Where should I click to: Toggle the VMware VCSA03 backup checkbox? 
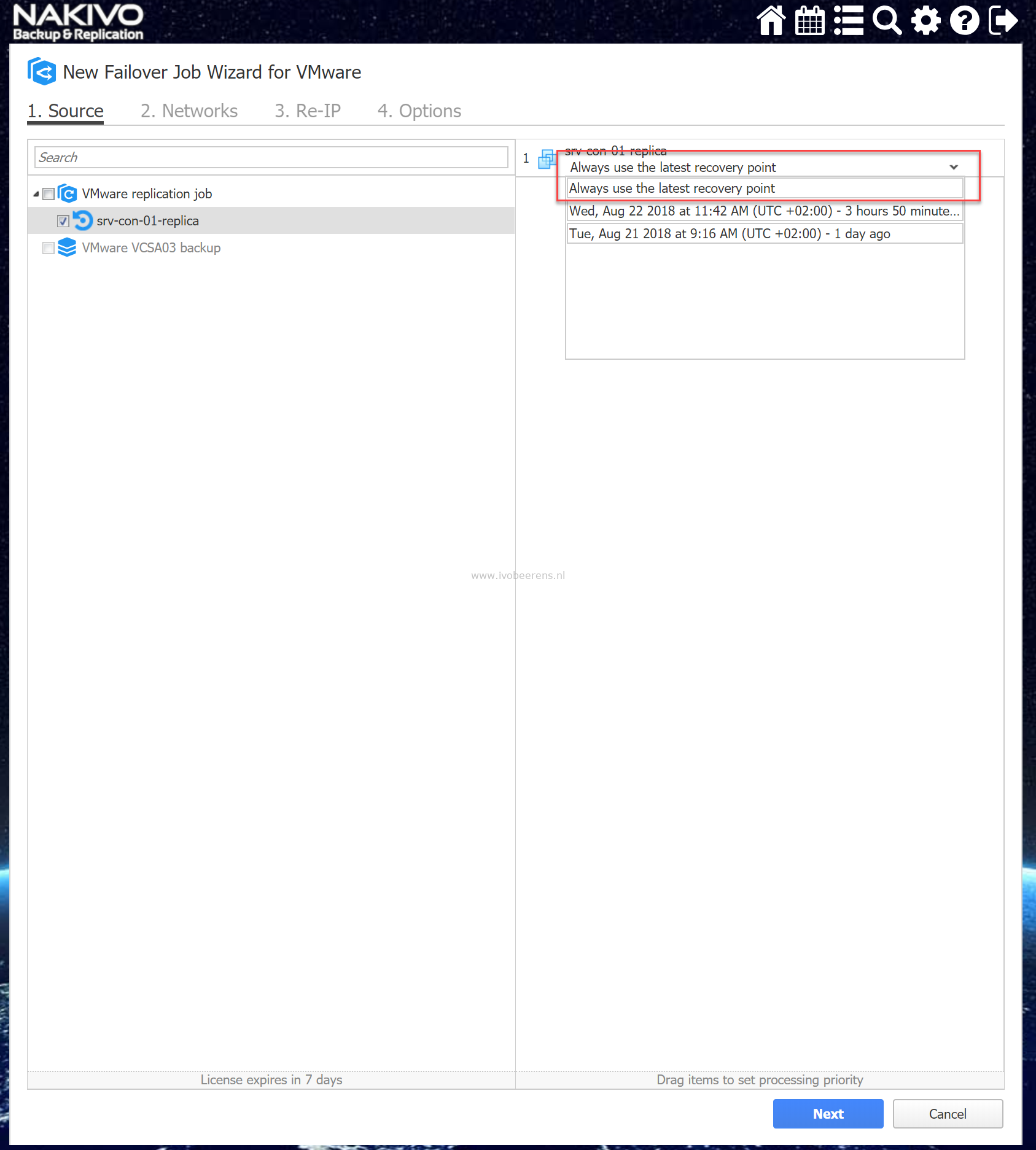click(49, 248)
